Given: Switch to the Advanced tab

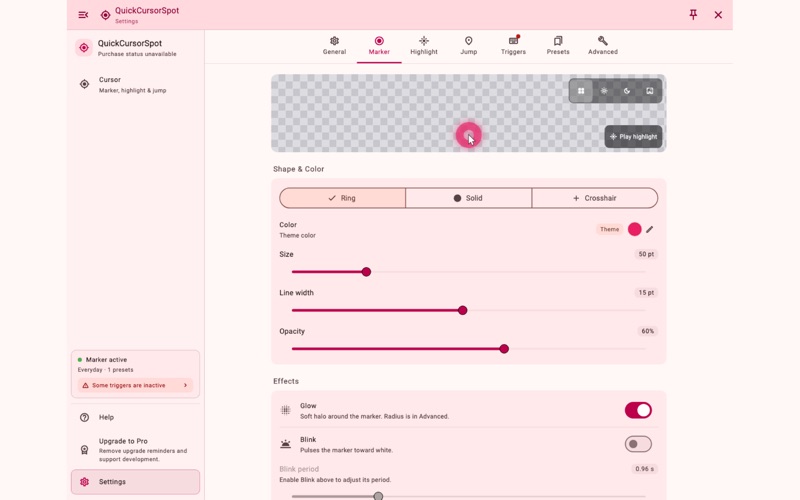Looking at the screenshot, I should point(603,45).
